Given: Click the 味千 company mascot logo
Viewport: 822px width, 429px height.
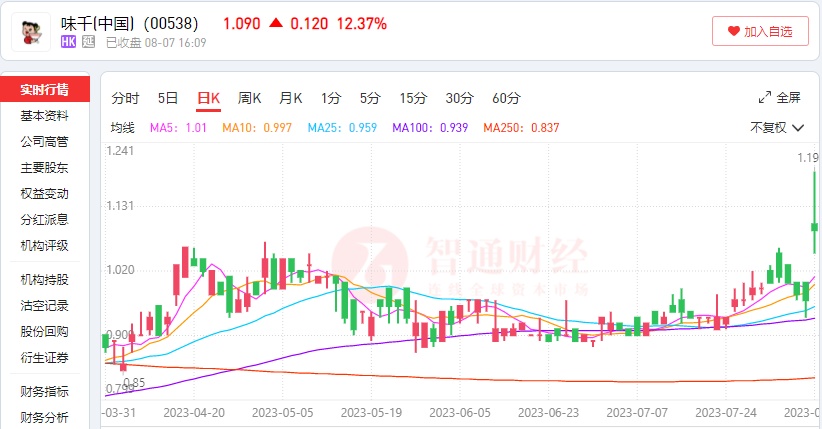Looking at the screenshot, I should coord(31,32).
